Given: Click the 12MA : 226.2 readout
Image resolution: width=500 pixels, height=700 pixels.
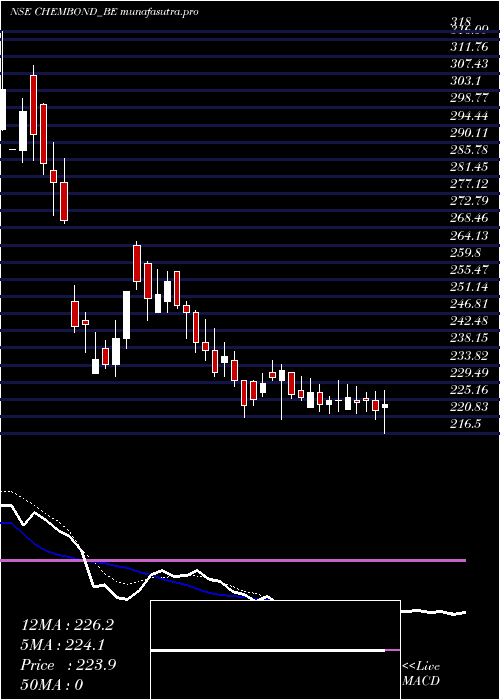Looking at the screenshot, I should 67,625.
